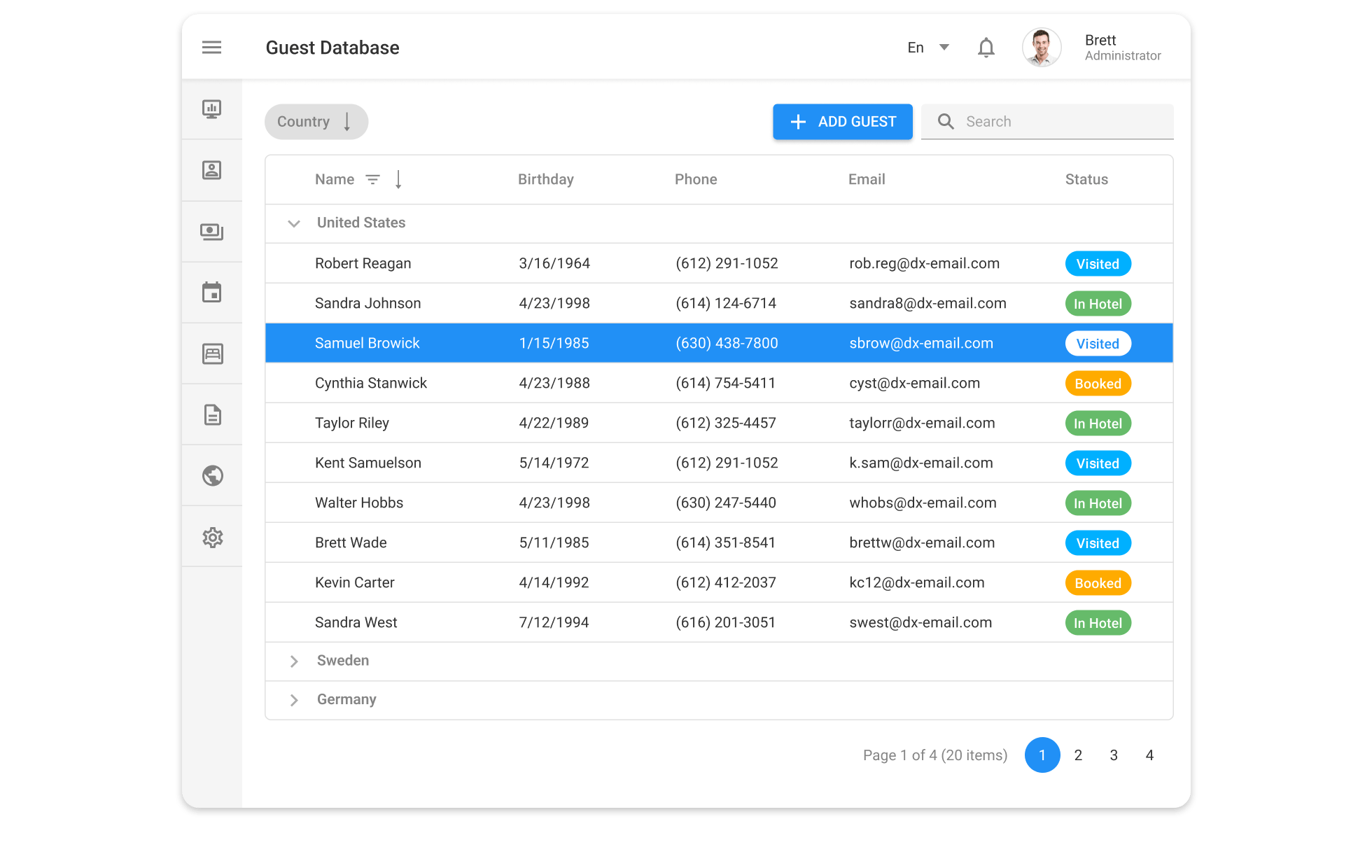Select the Sandra Johnson row
The width and height of the screenshot is (1372, 868).
[x=719, y=303]
